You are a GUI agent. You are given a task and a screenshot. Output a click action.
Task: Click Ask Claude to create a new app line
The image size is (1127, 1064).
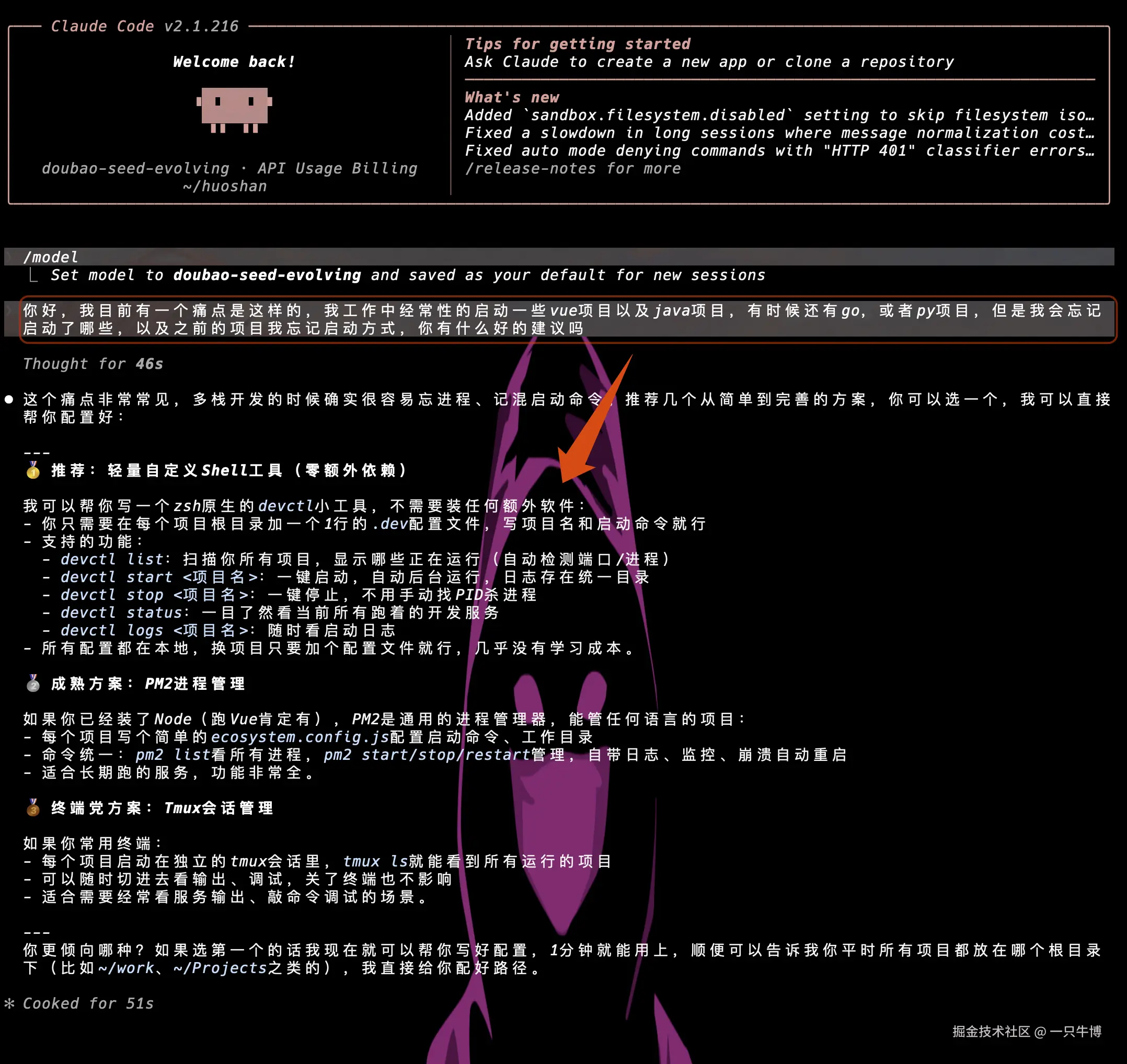click(709, 62)
